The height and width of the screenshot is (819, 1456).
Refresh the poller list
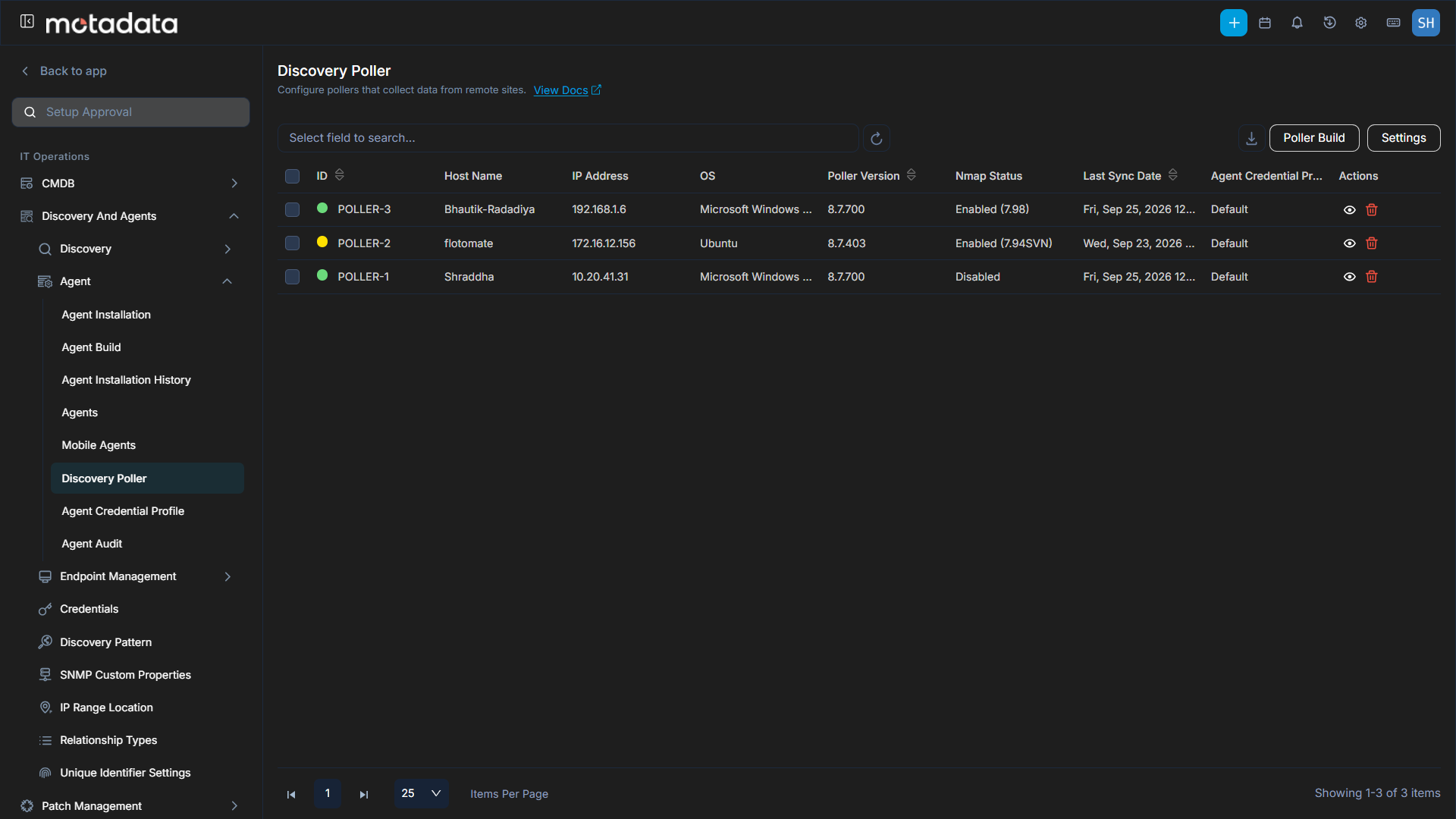(x=876, y=138)
